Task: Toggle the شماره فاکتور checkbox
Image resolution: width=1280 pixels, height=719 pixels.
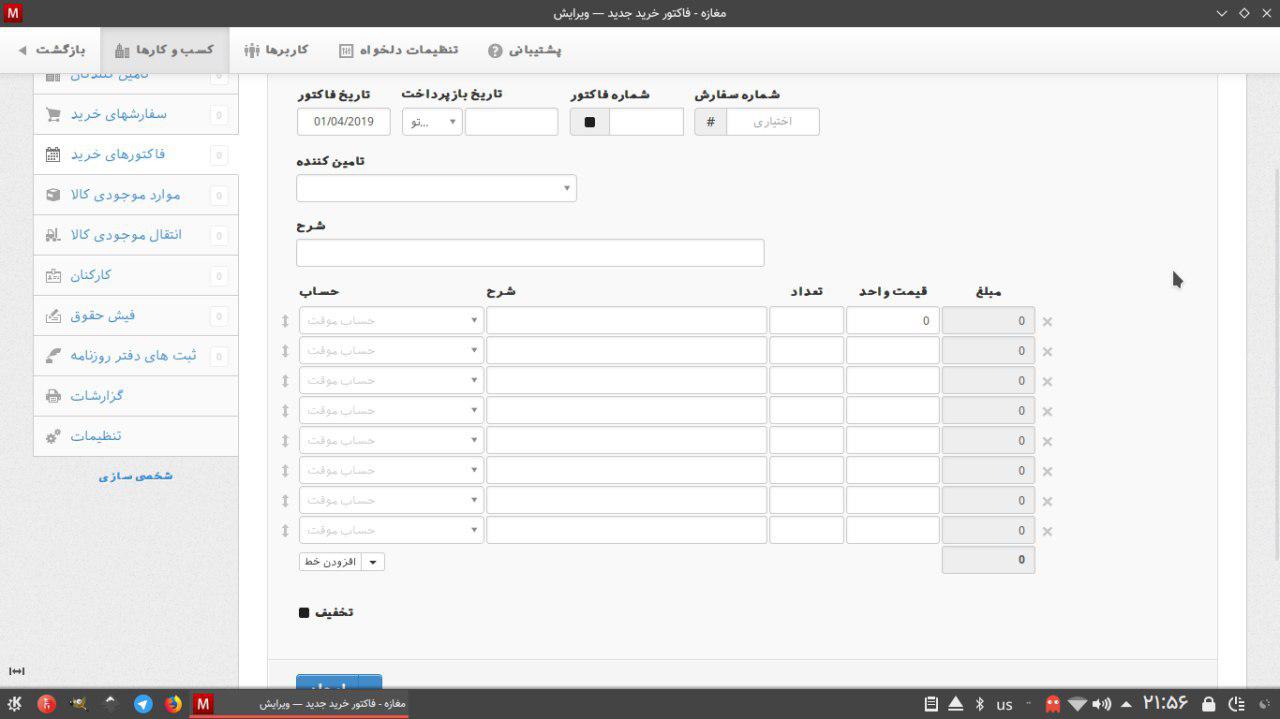Action: point(589,122)
